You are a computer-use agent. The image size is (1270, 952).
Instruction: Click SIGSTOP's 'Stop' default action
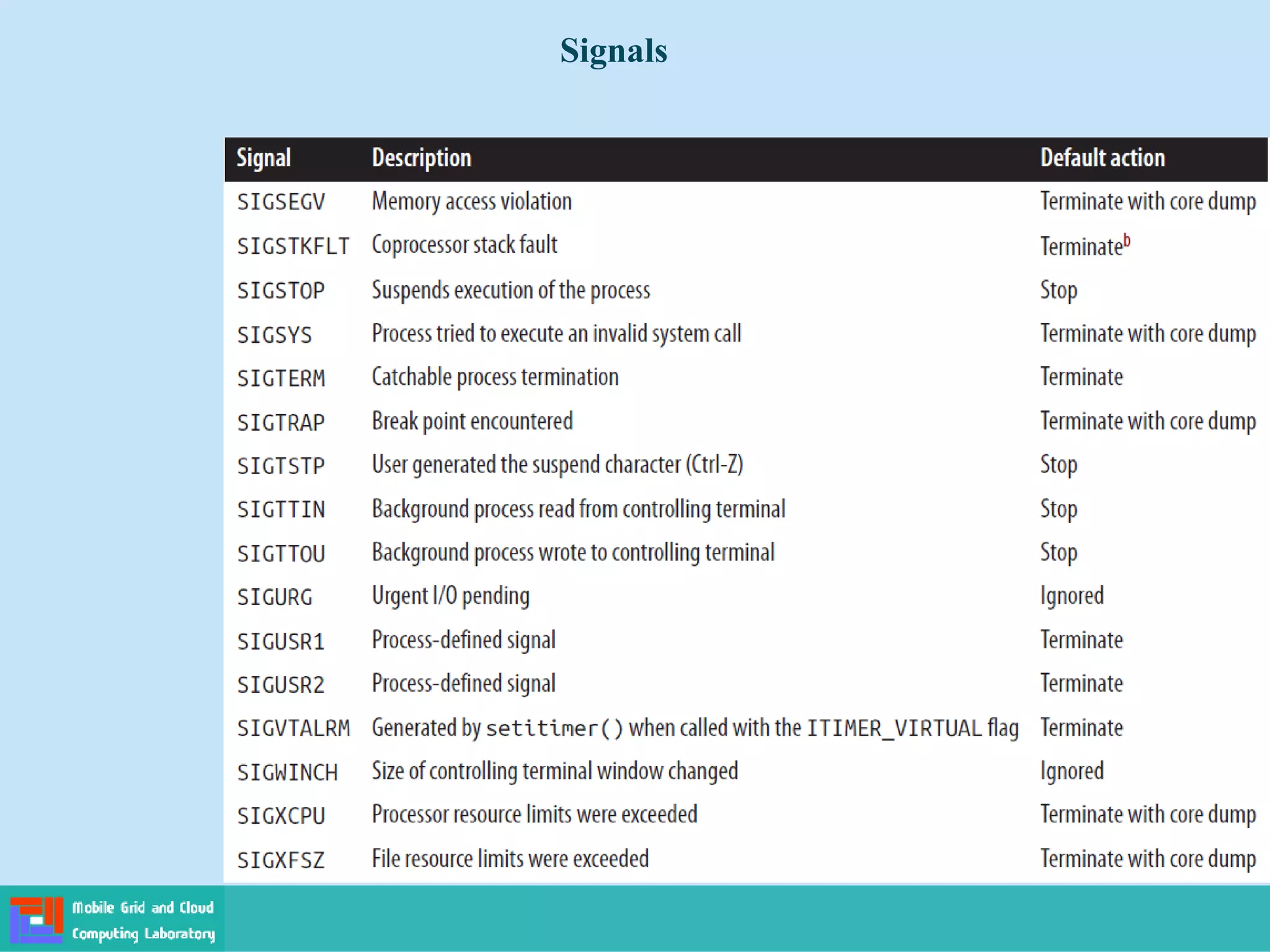pos(1059,291)
